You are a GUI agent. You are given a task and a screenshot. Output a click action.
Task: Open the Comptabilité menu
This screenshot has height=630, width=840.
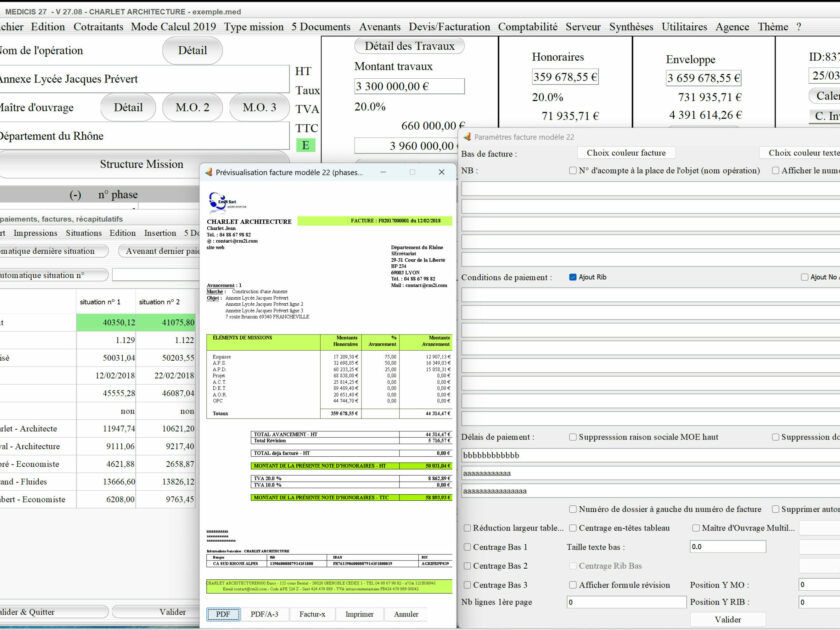(528, 27)
